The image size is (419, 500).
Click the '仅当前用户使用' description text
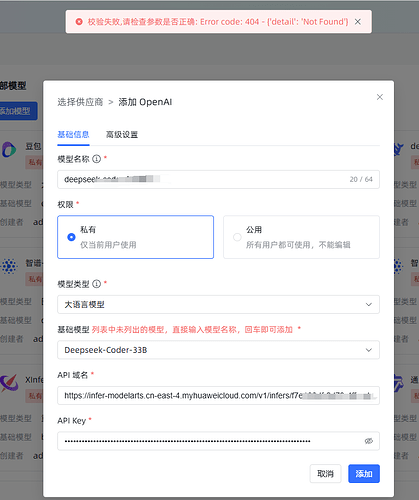click(x=108, y=245)
